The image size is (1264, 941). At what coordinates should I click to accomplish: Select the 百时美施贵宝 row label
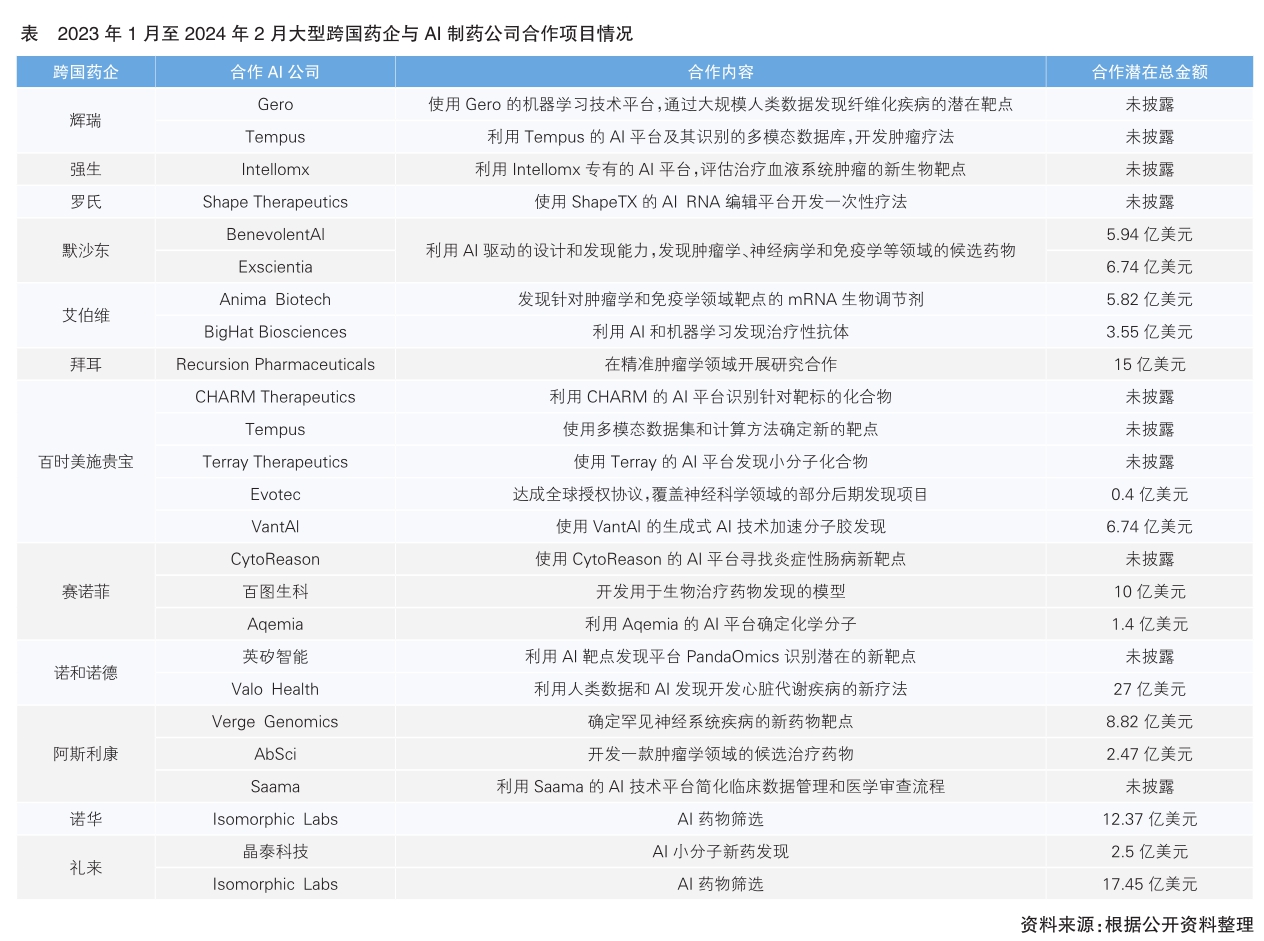(x=85, y=461)
